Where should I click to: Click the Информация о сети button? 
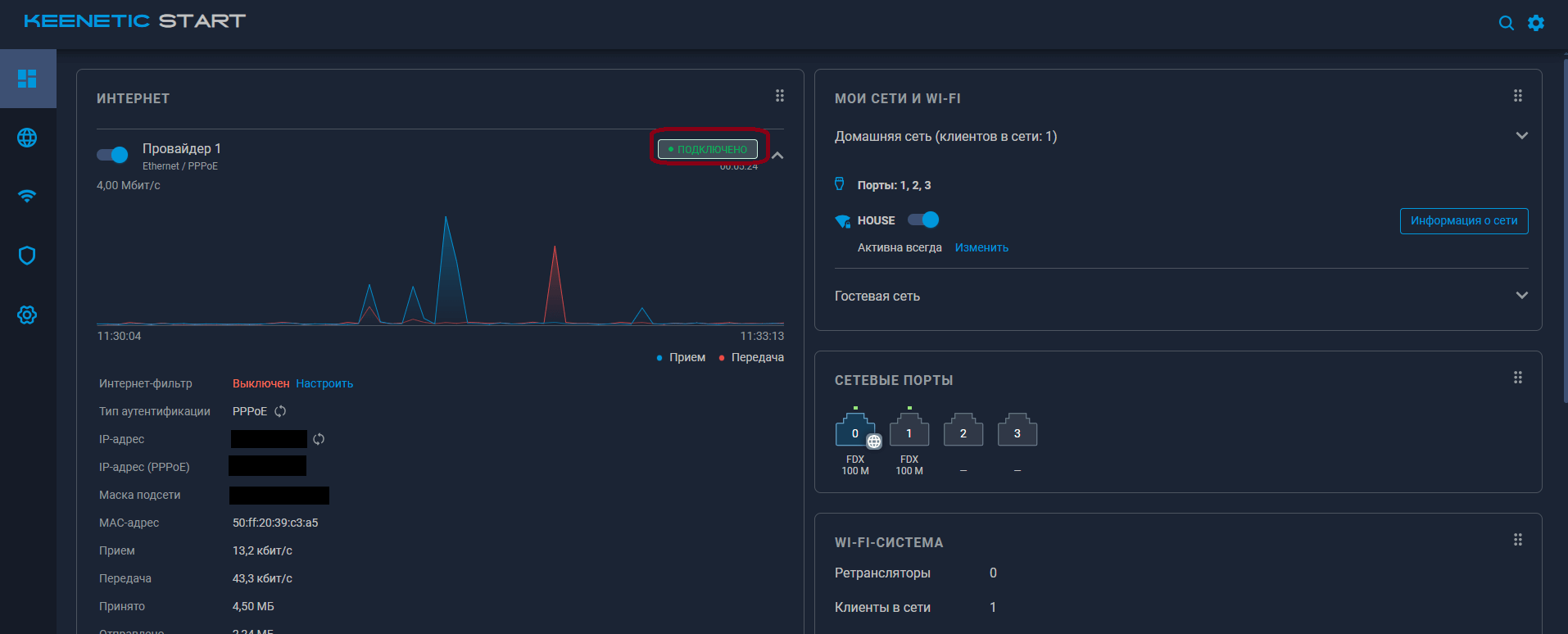click(x=1463, y=221)
